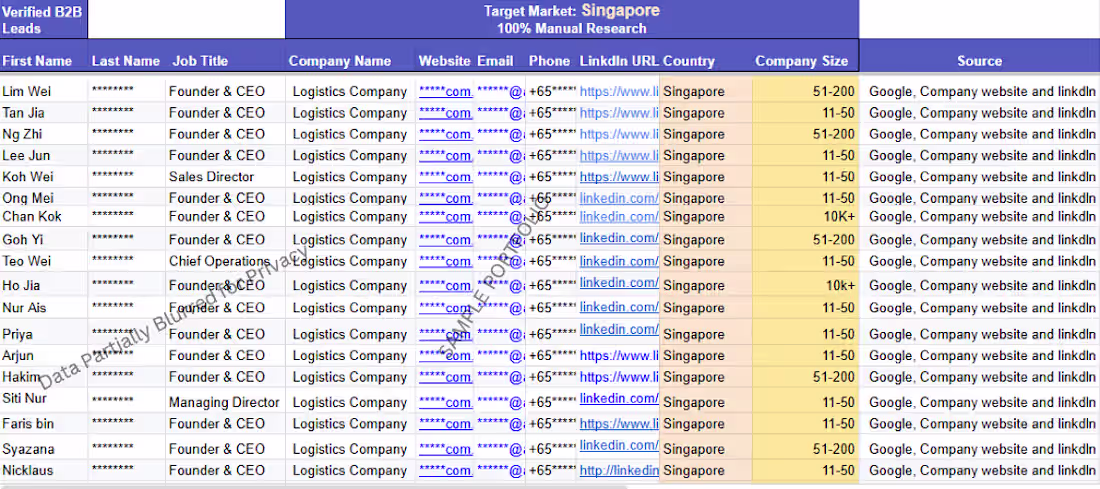Select the Verified B2B Leads title cell
This screenshot has width=1100, height=489.
coord(43,19)
